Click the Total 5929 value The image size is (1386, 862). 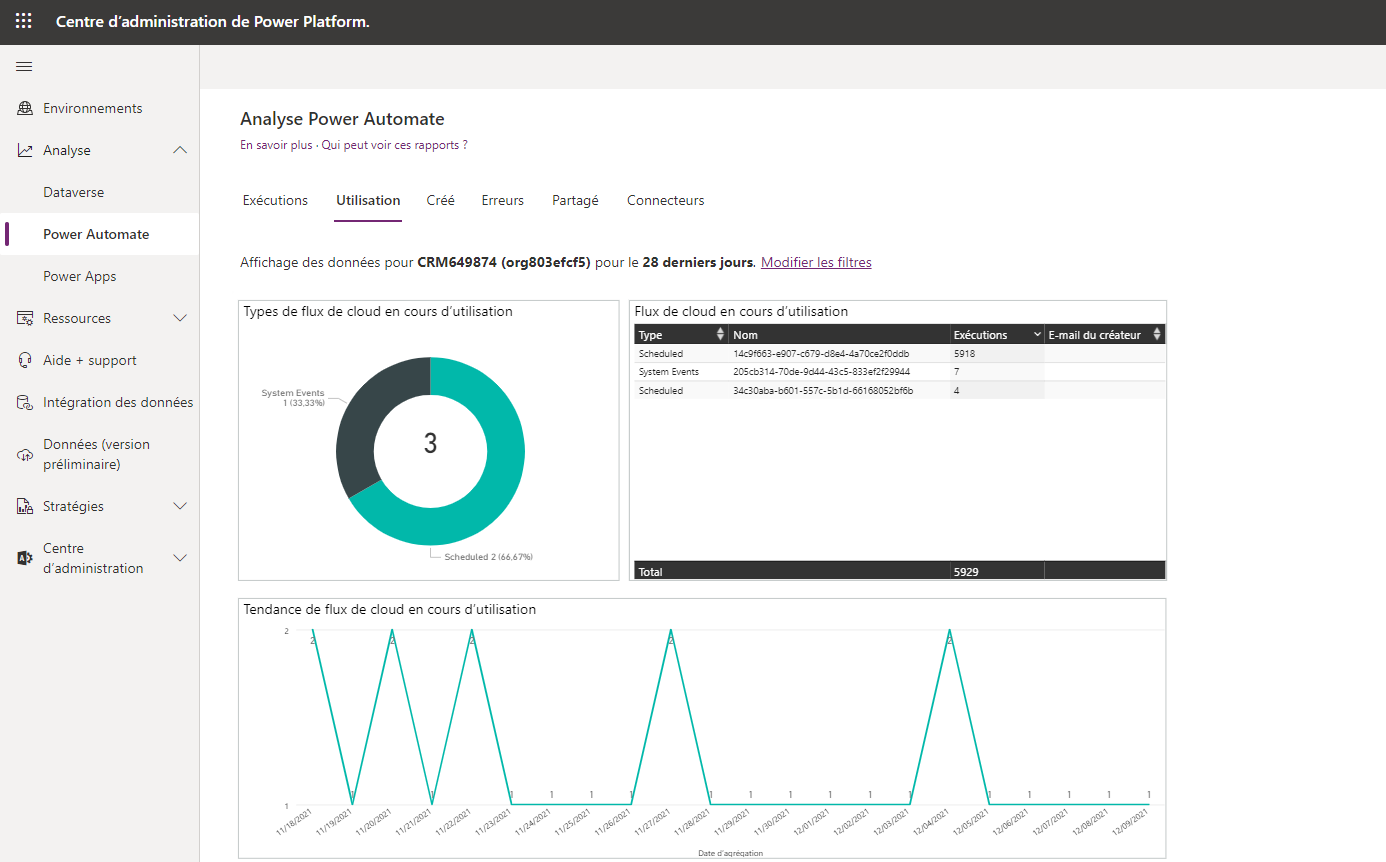[x=965, y=572]
